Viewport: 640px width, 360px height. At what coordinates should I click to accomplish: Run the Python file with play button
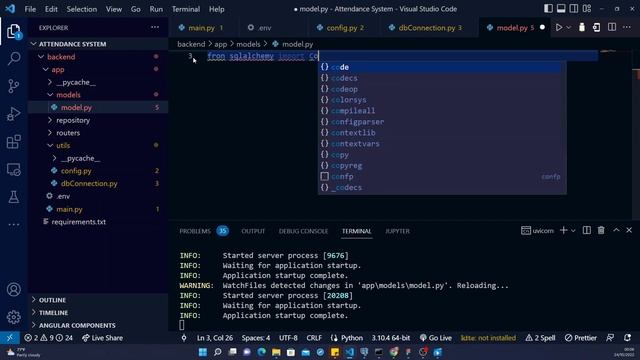point(559,27)
